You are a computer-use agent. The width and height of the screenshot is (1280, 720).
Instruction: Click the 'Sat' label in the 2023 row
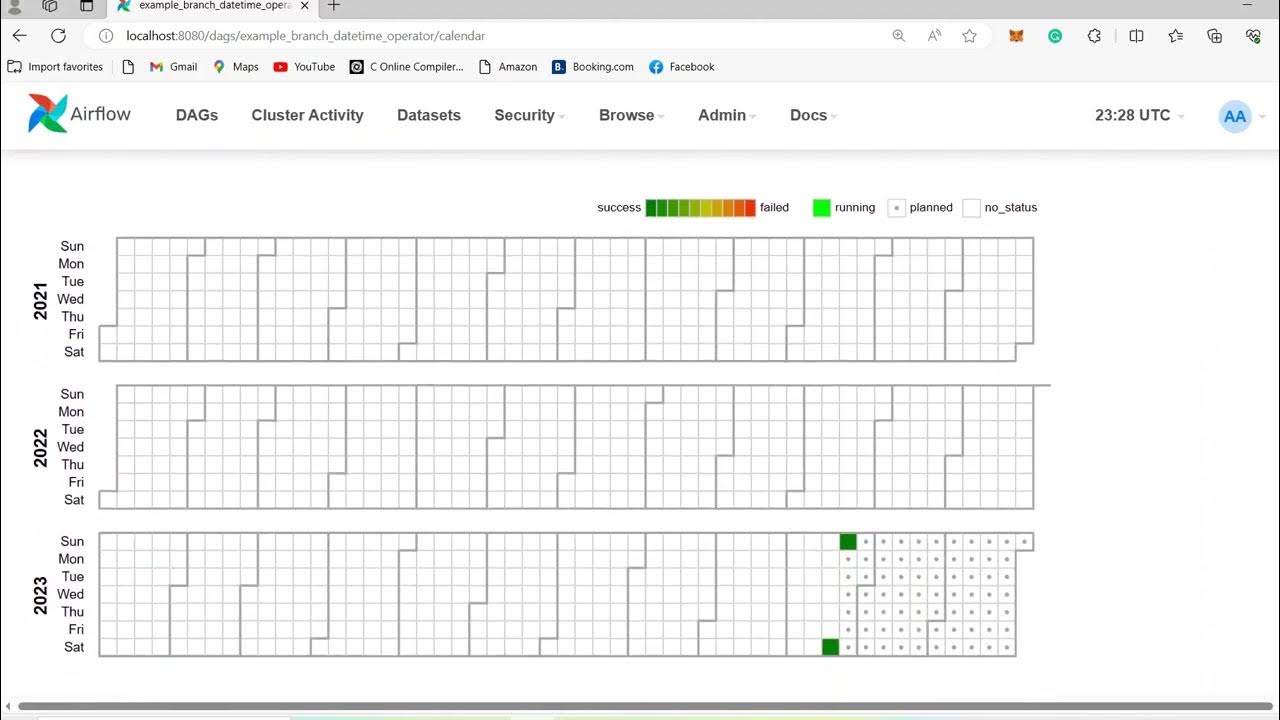pyautogui.click(x=74, y=647)
